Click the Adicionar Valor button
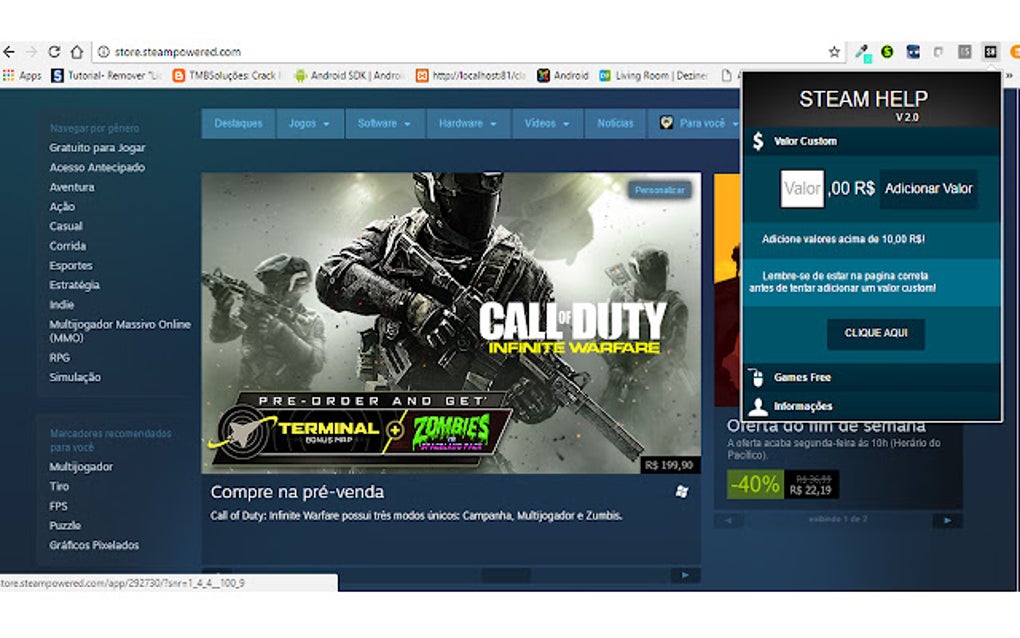 point(928,189)
